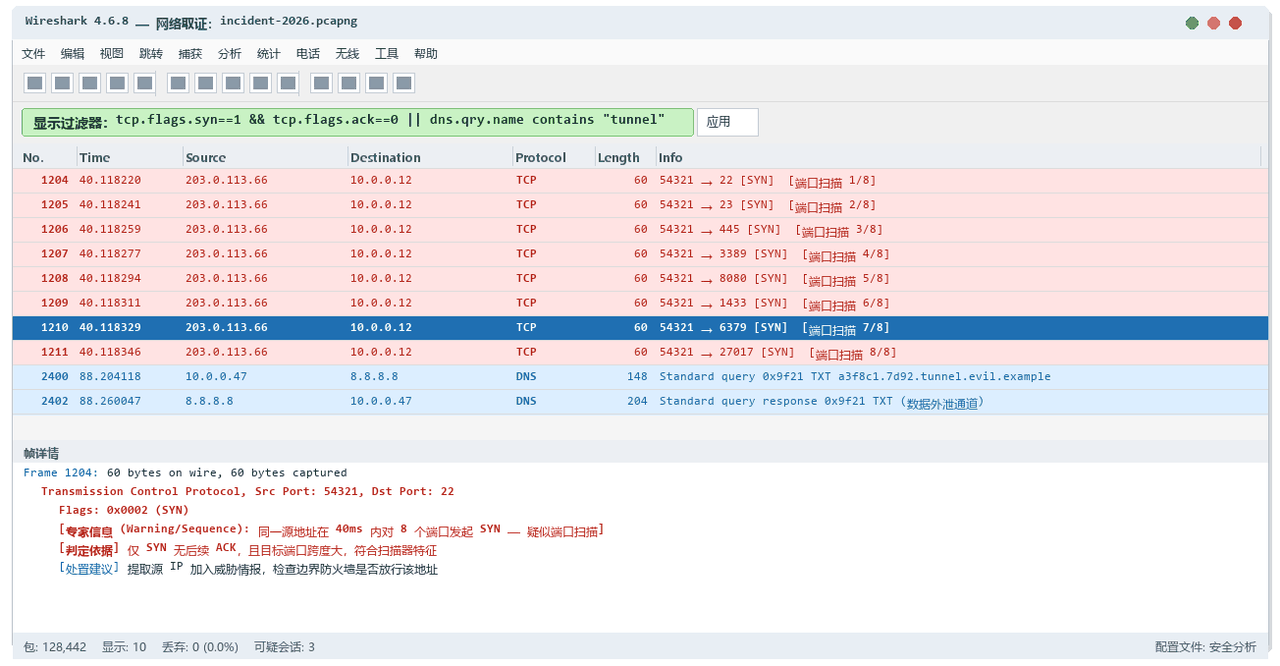This screenshot has height=666, width=1280.
Task: Open the 文件 menu
Action: tap(33, 54)
